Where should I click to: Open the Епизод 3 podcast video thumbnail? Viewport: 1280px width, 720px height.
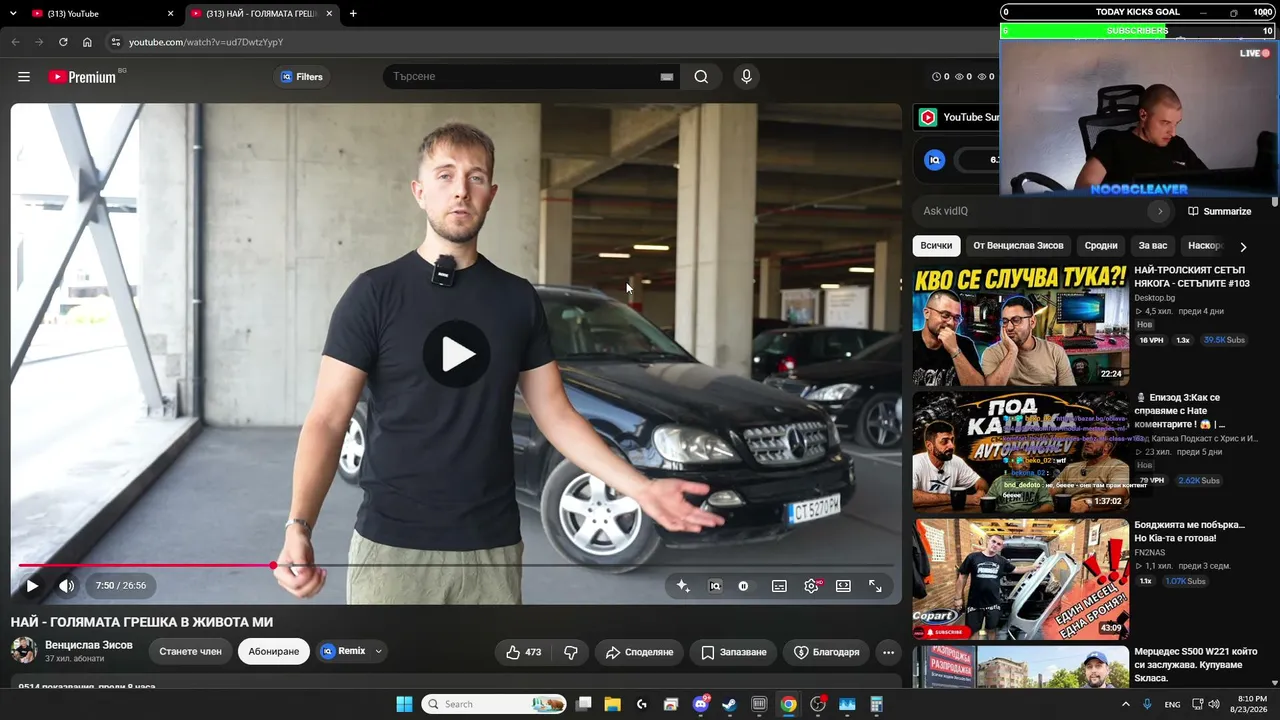click(1020, 452)
